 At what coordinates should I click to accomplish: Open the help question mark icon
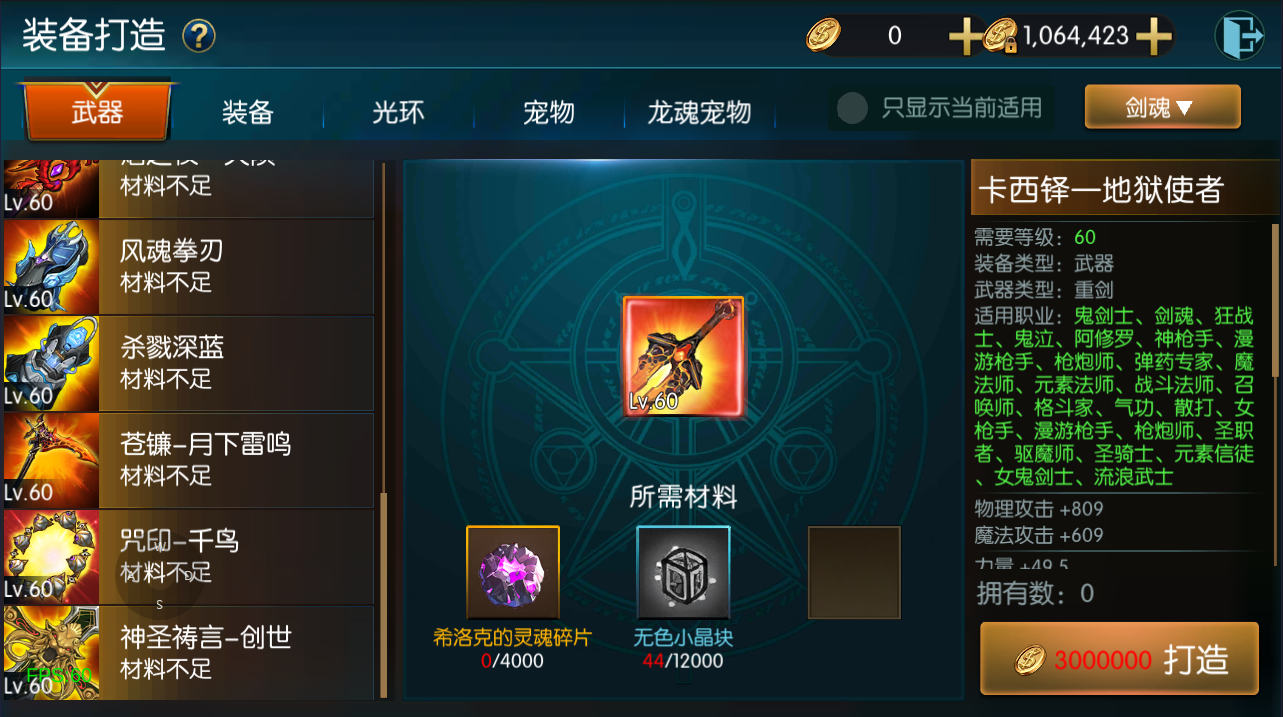pos(199,37)
